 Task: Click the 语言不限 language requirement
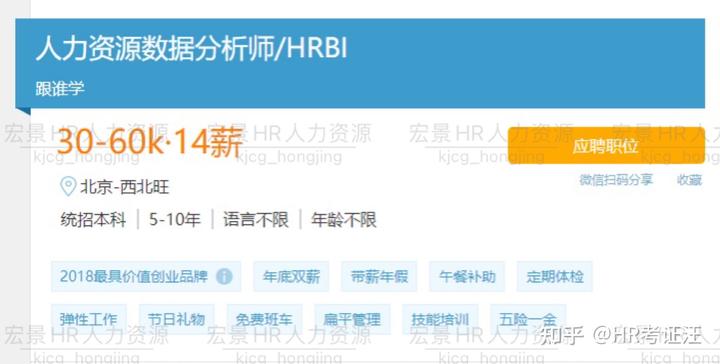point(256,219)
